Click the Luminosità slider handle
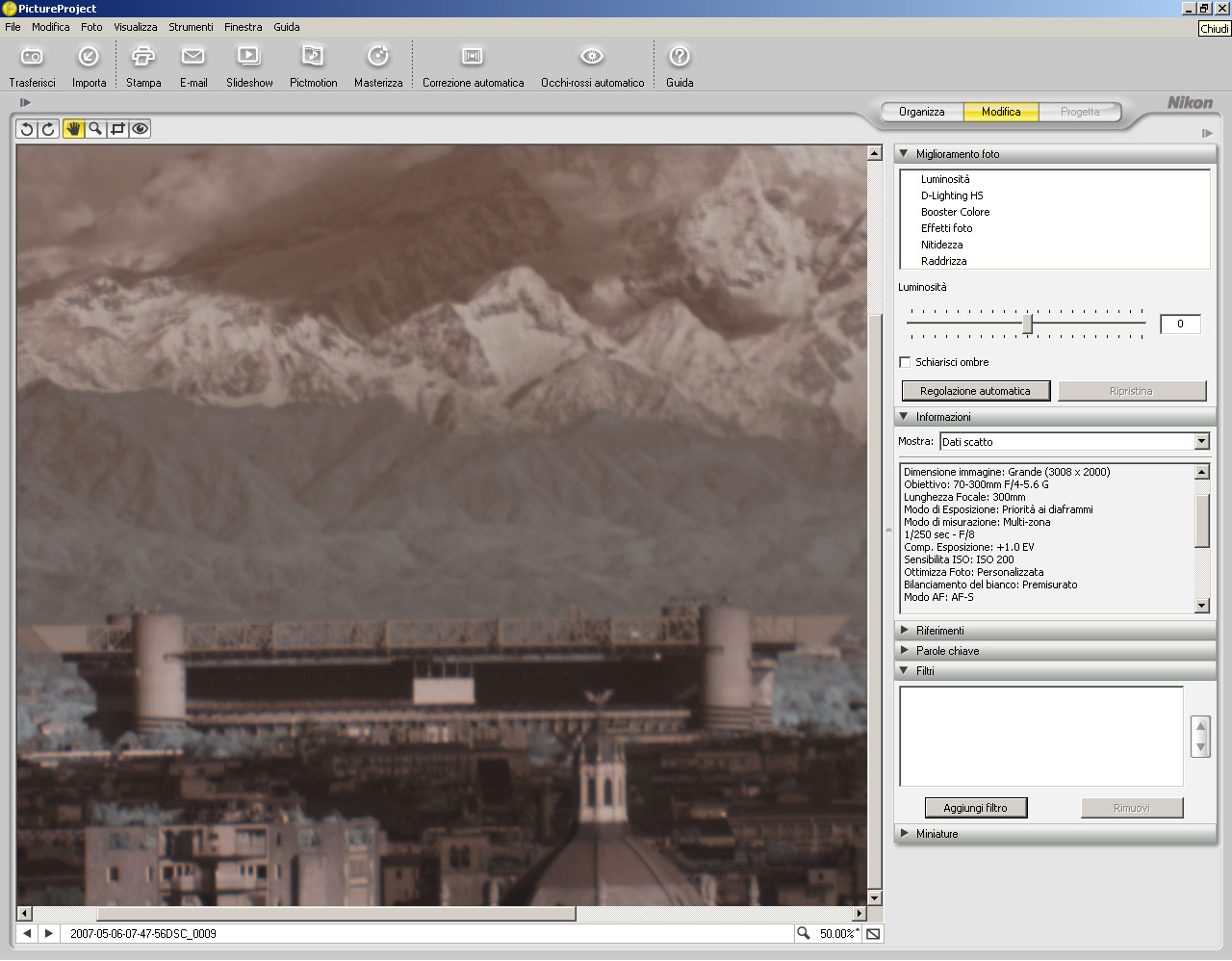The height and width of the screenshot is (961, 1232). 1027,325
